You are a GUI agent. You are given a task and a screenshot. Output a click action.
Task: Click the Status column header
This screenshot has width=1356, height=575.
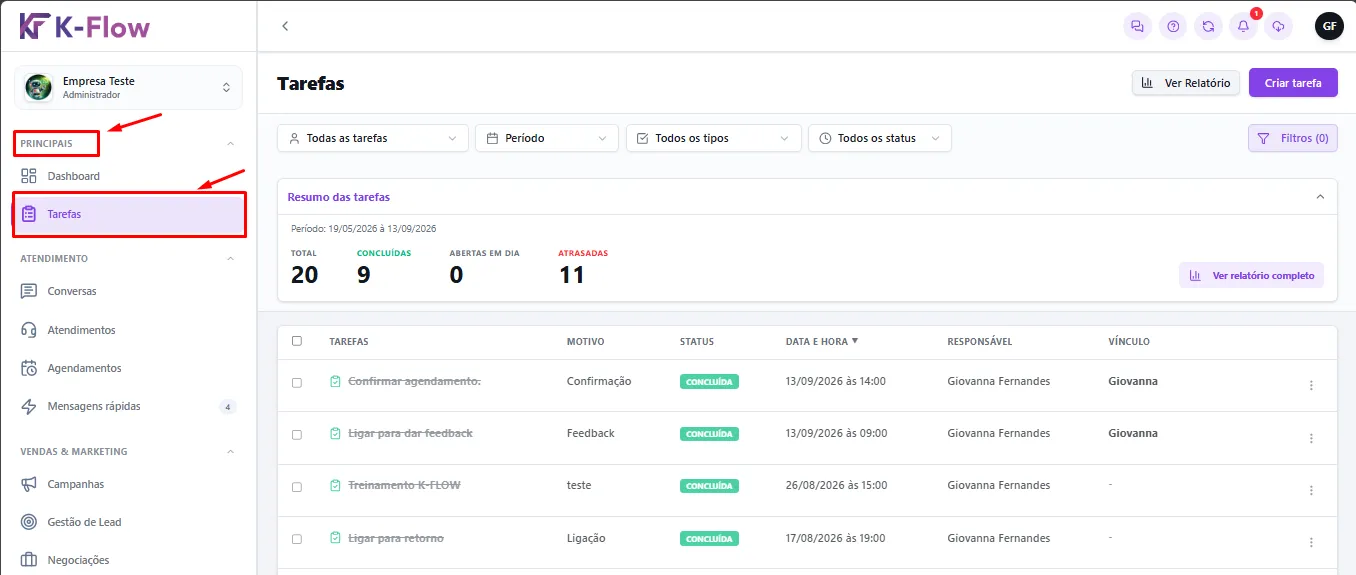pyautogui.click(x=697, y=342)
